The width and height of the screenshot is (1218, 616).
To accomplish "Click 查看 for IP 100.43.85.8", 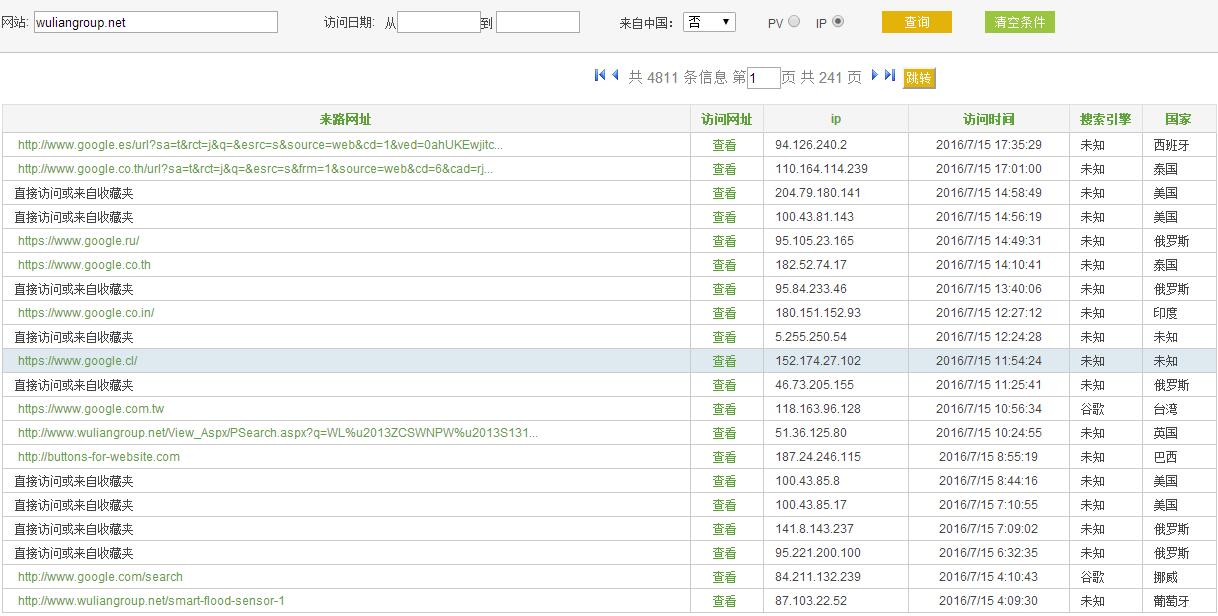I will (x=724, y=481).
